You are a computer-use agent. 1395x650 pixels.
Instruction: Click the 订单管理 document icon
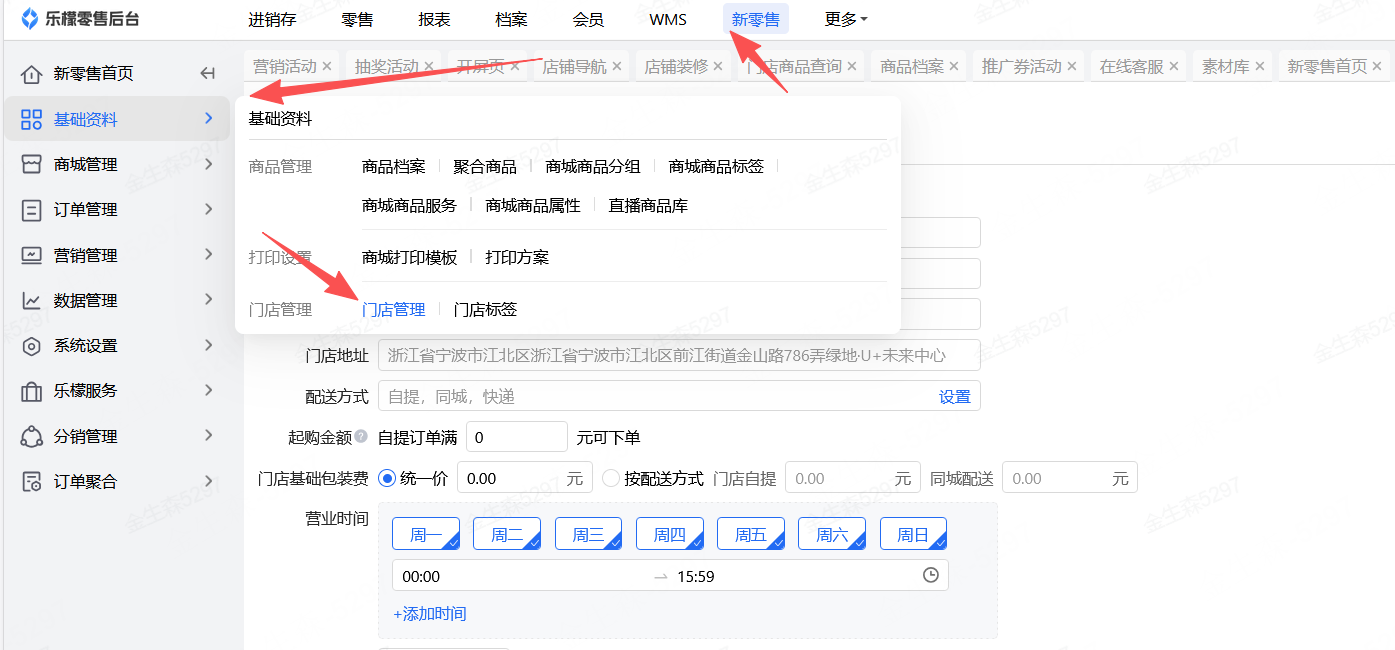coord(32,210)
